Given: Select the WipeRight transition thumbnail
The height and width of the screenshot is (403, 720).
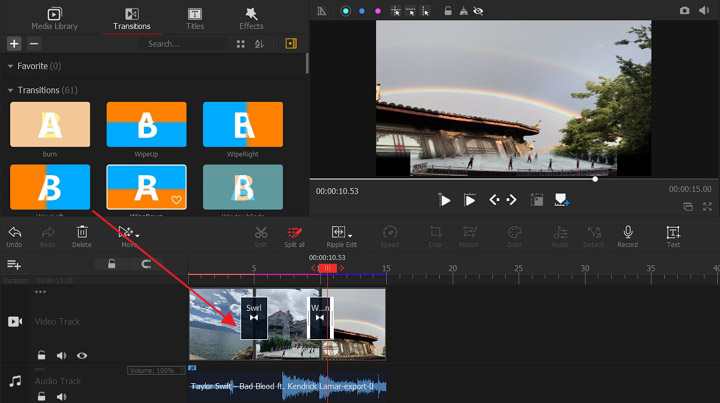Looking at the screenshot, I should pyautogui.click(x=243, y=125).
